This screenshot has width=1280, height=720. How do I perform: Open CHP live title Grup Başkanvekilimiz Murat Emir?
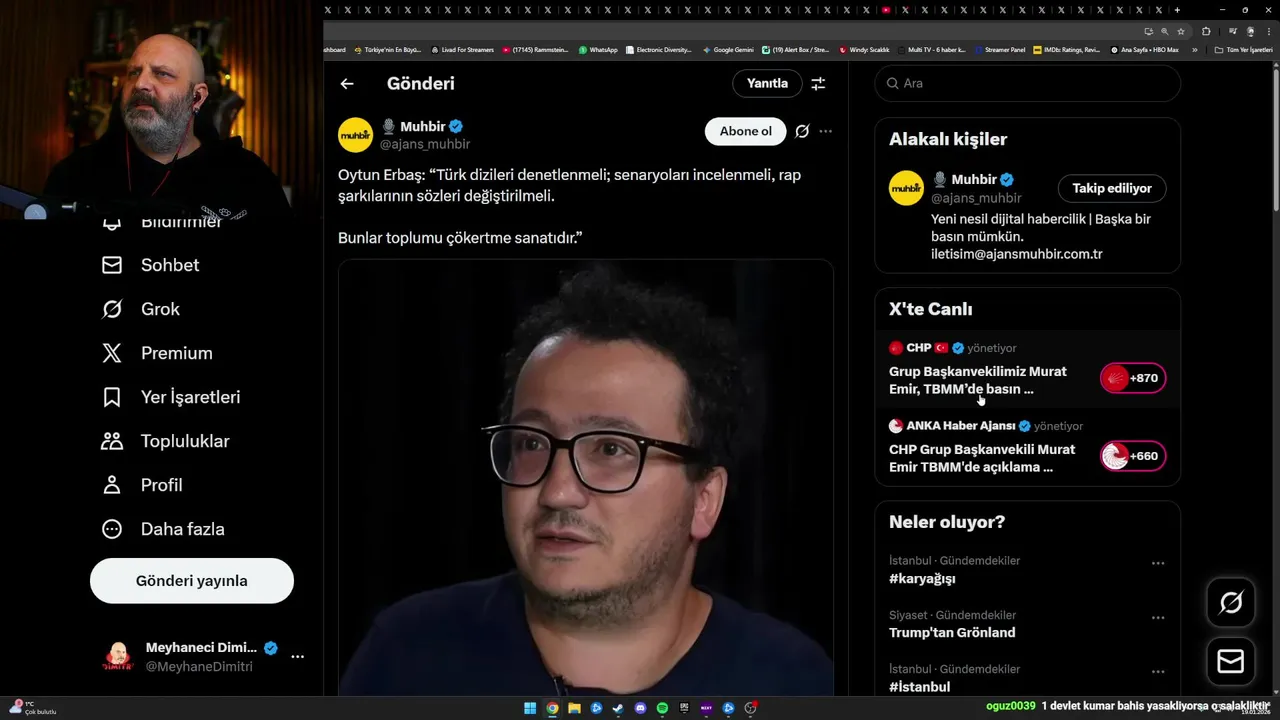[x=978, y=380]
